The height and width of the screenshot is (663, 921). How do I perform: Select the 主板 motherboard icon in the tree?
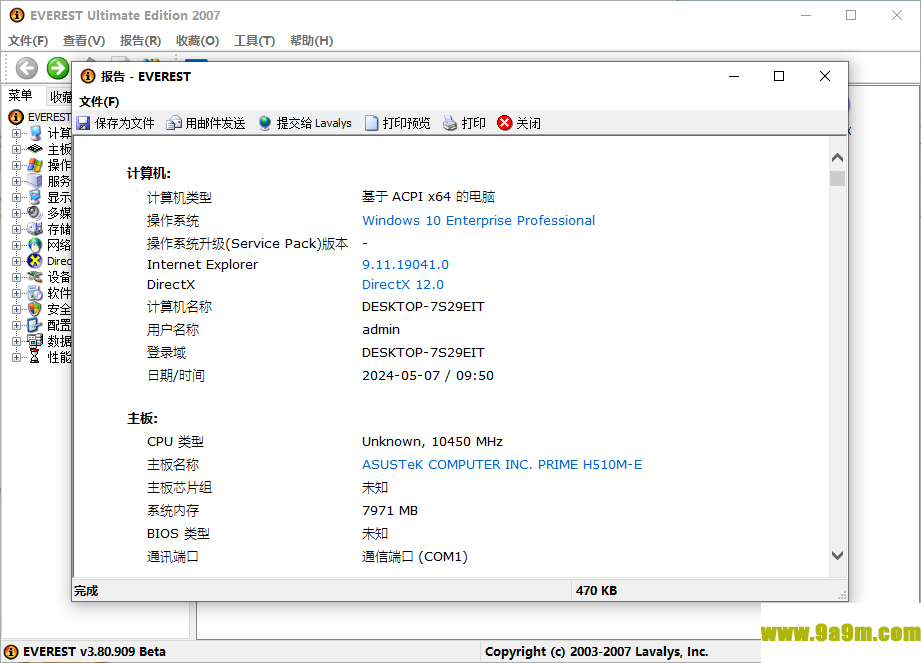(x=35, y=149)
